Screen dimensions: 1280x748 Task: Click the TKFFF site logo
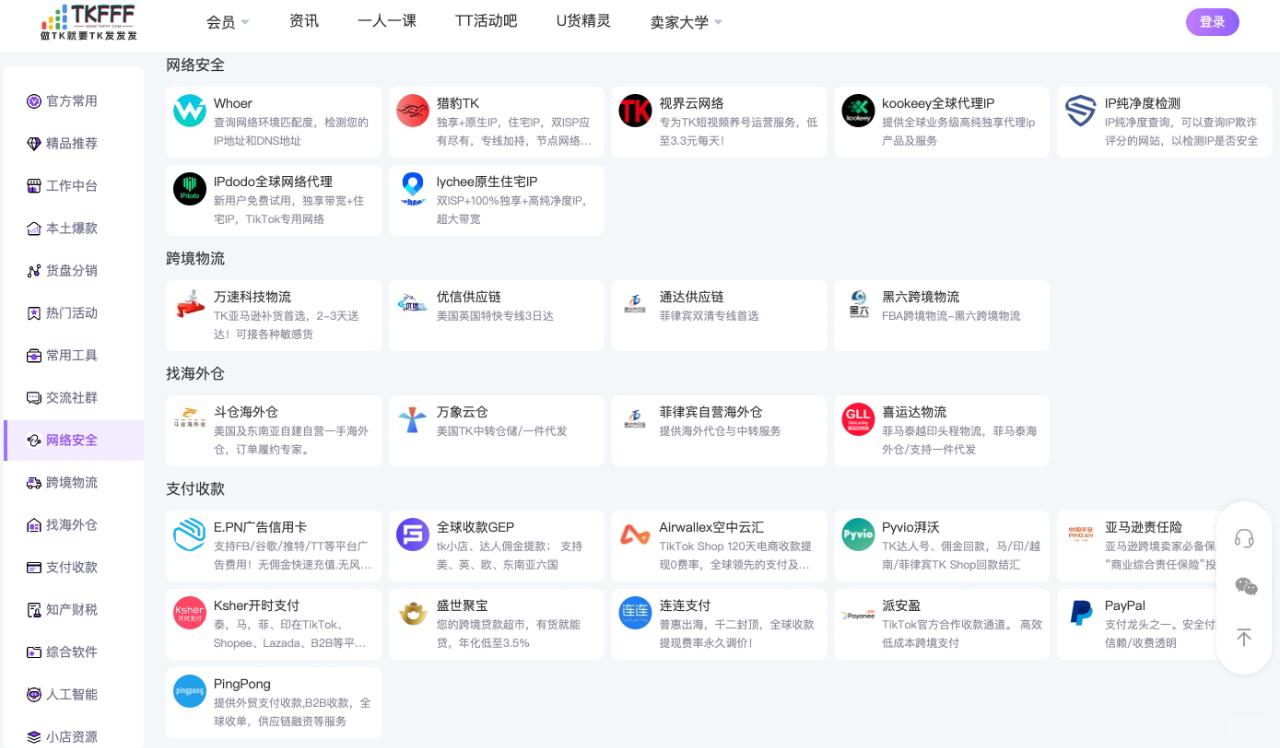click(x=88, y=21)
